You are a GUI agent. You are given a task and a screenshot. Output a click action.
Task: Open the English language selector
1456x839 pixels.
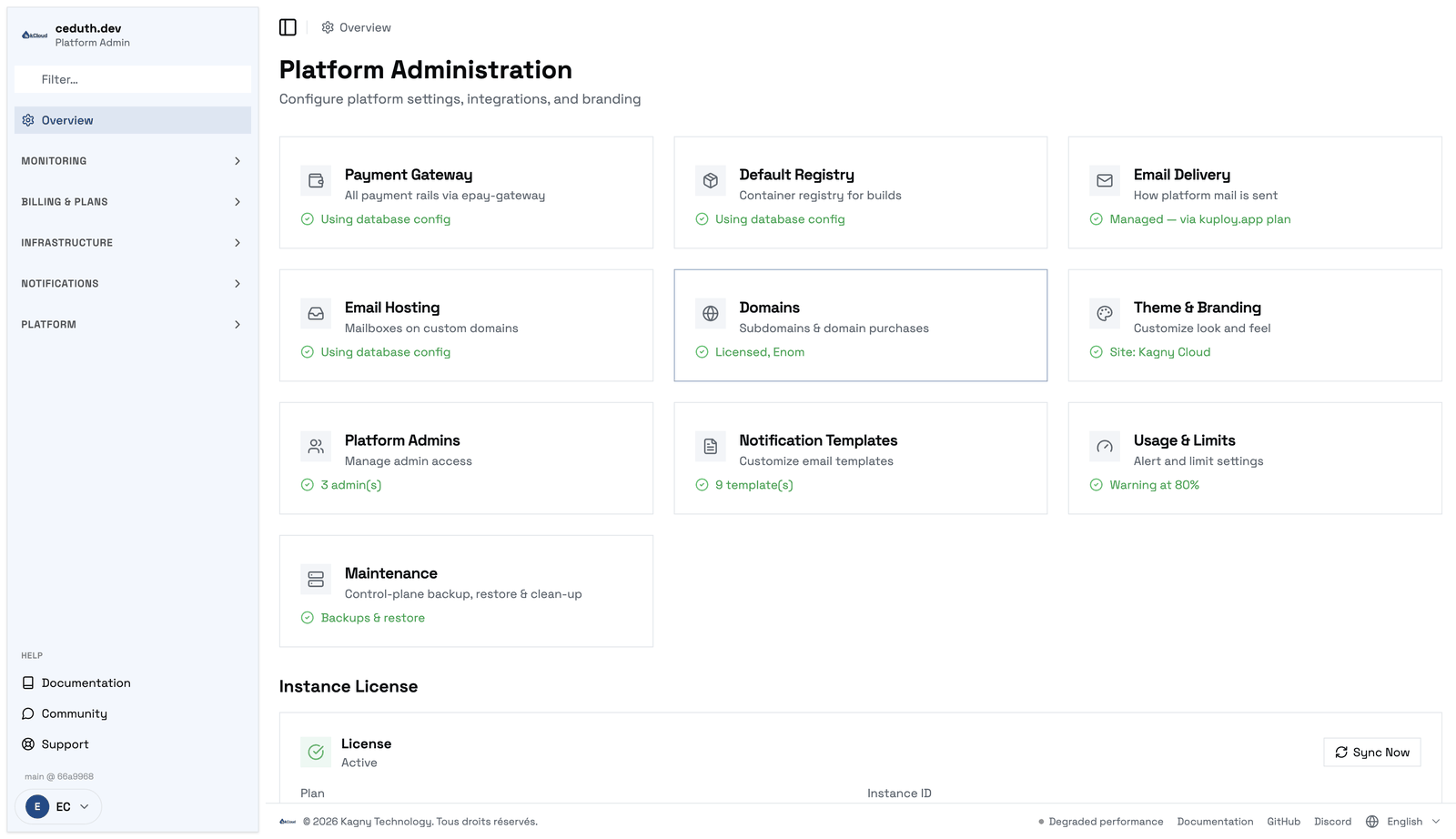pos(1404,822)
